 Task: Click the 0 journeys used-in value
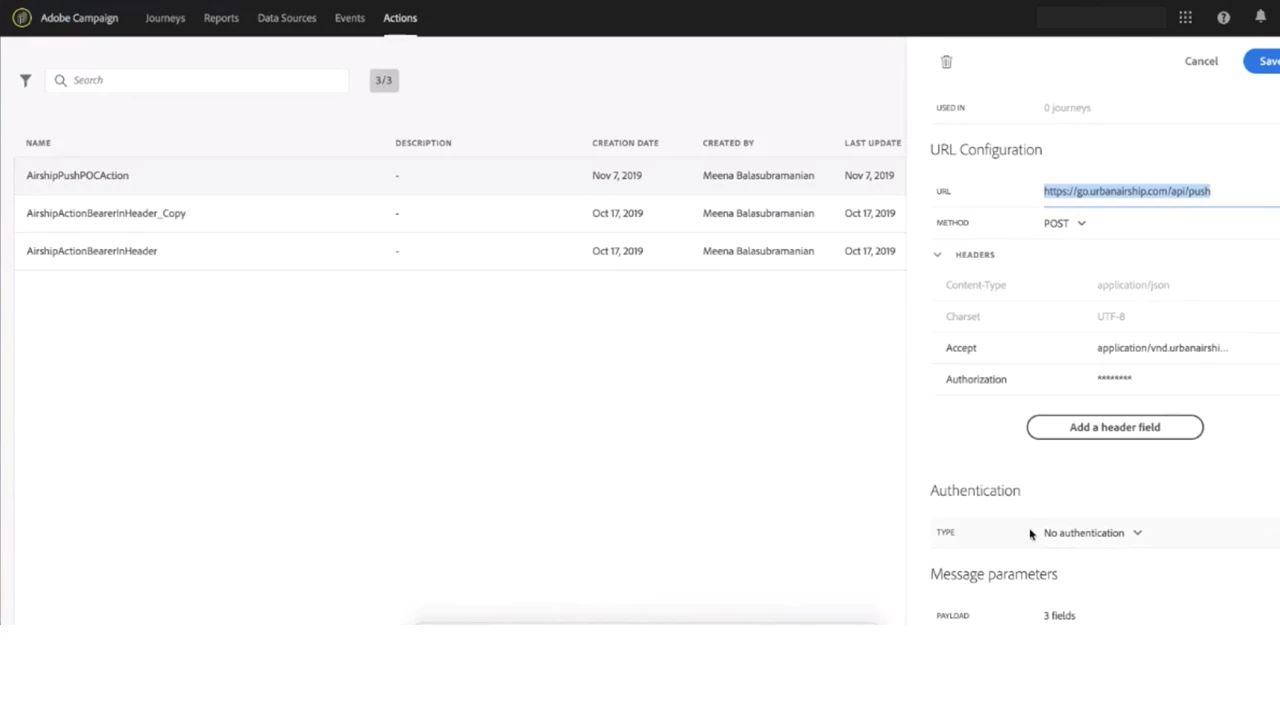[1067, 108]
